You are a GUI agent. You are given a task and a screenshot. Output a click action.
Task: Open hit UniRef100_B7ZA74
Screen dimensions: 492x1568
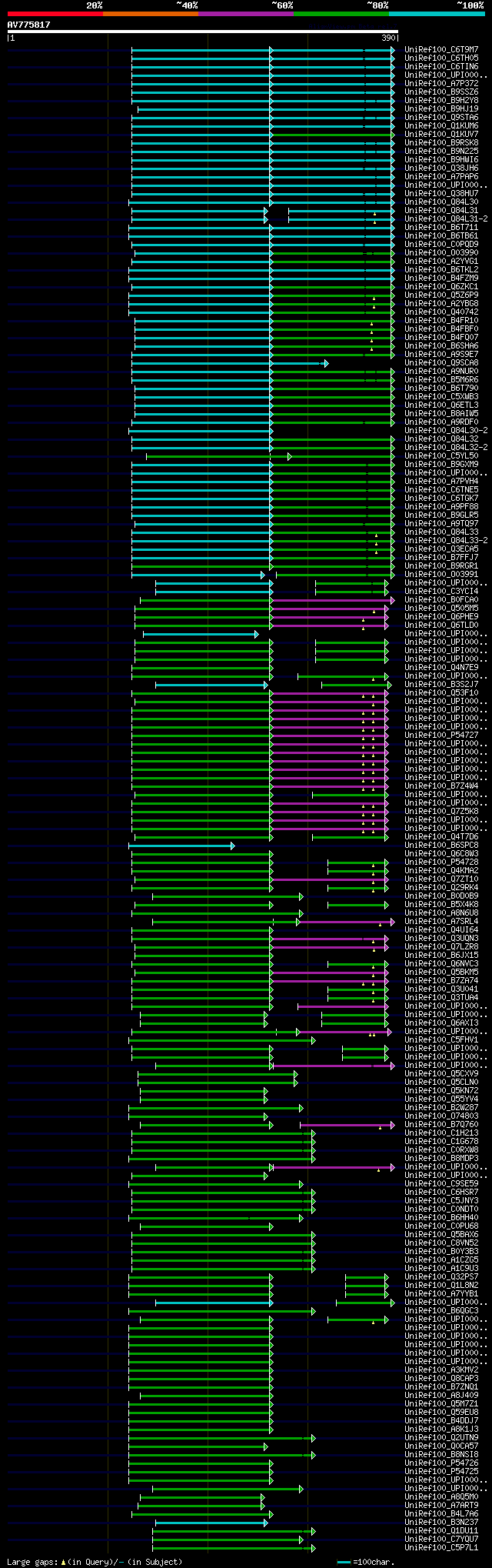(x=441, y=980)
